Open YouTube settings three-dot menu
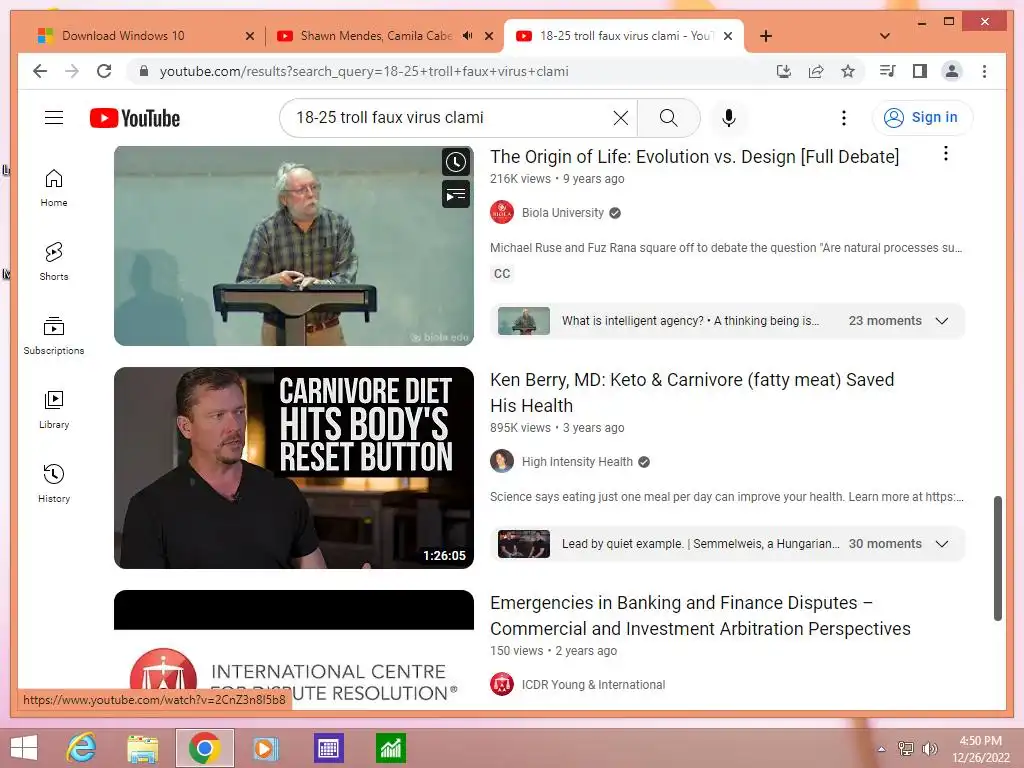The height and width of the screenshot is (768, 1024). pos(844,118)
